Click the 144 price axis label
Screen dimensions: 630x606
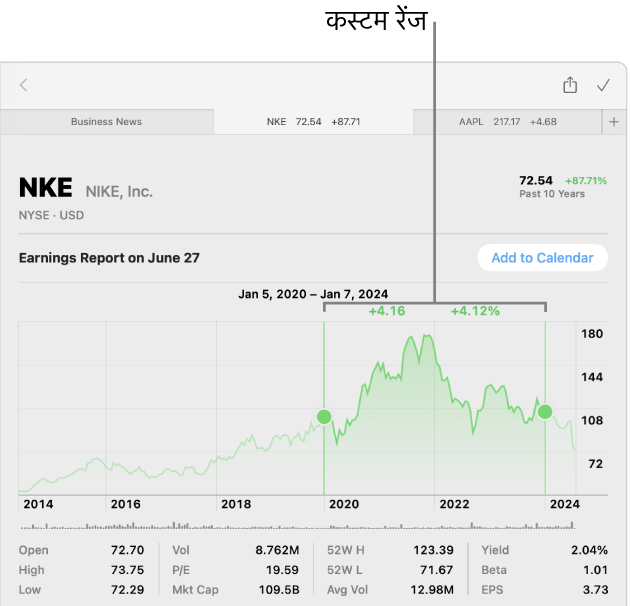[592, 377]
